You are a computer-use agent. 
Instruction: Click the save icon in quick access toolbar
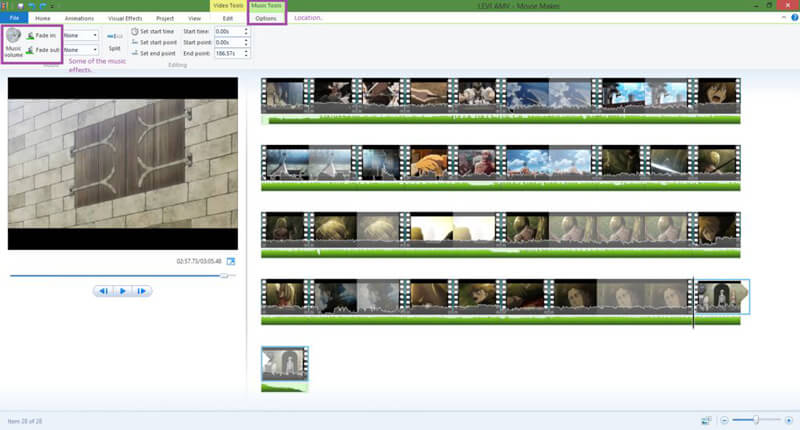(21, 6)
